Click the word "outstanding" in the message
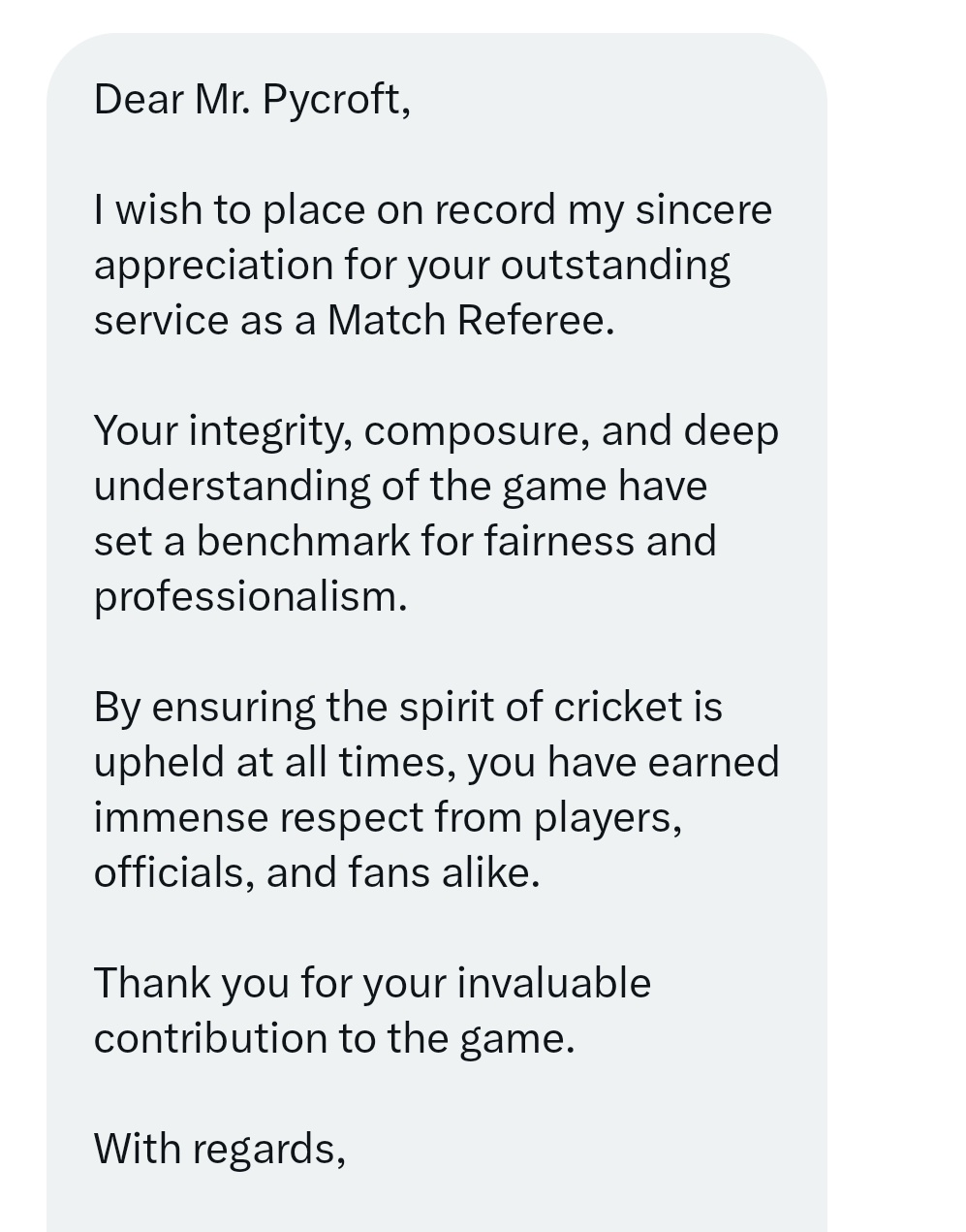966x1232 pixels. tap(615, 266)
